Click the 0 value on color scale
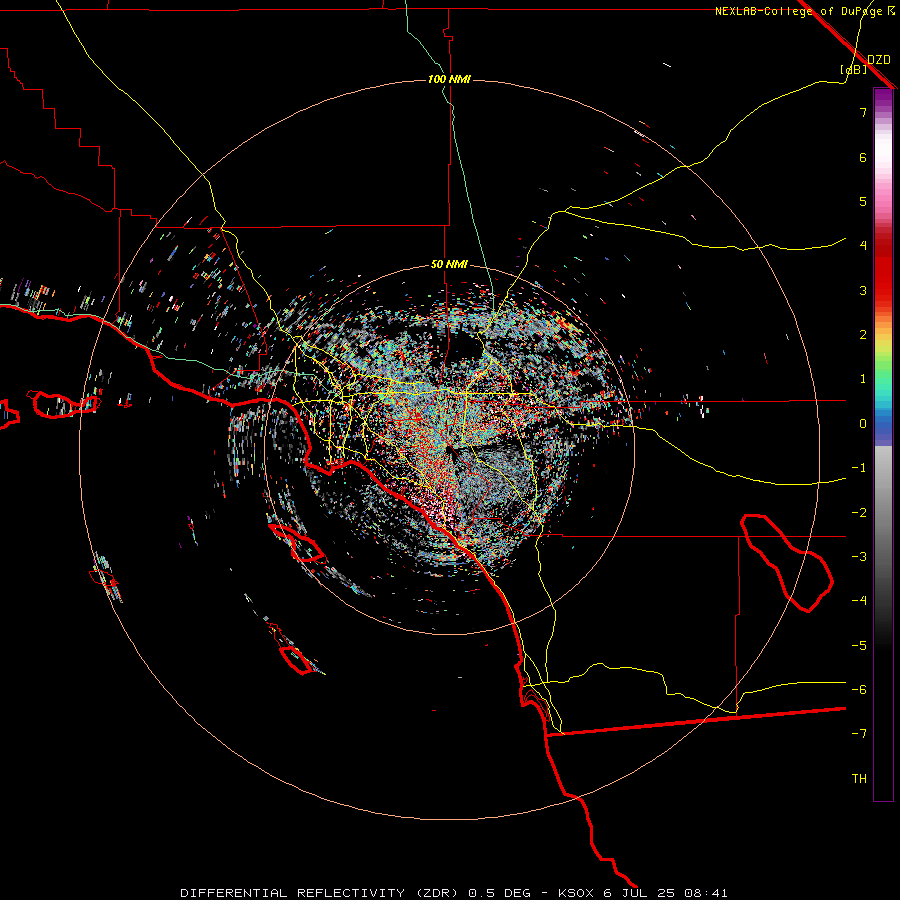 click(863, 424)
